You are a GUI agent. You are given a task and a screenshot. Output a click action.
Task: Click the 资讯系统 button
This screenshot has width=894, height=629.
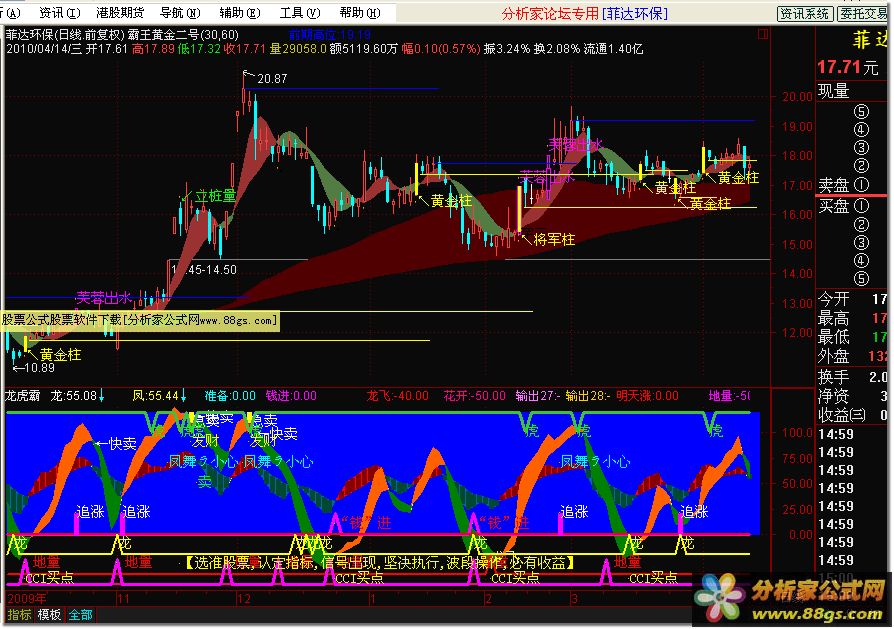point(805,14)
